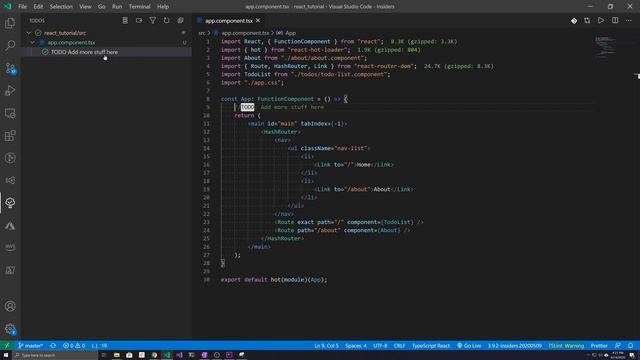This screenshot has width=640, height=360.
Task: Select the TODO Add more stuff here item
Action: pyautogui.click(x=84, y=52)
